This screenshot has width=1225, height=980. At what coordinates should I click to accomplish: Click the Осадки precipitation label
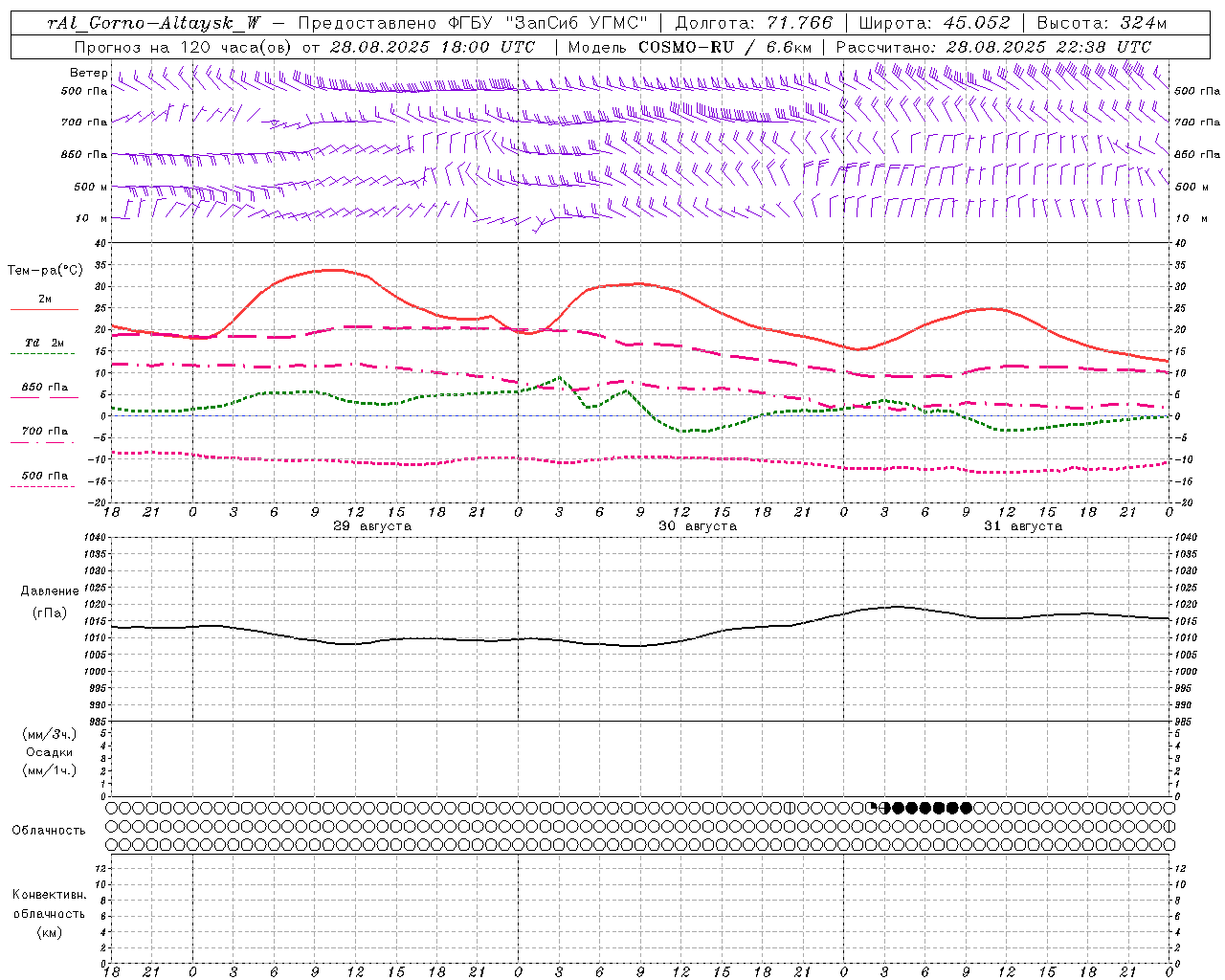(50, 753)
